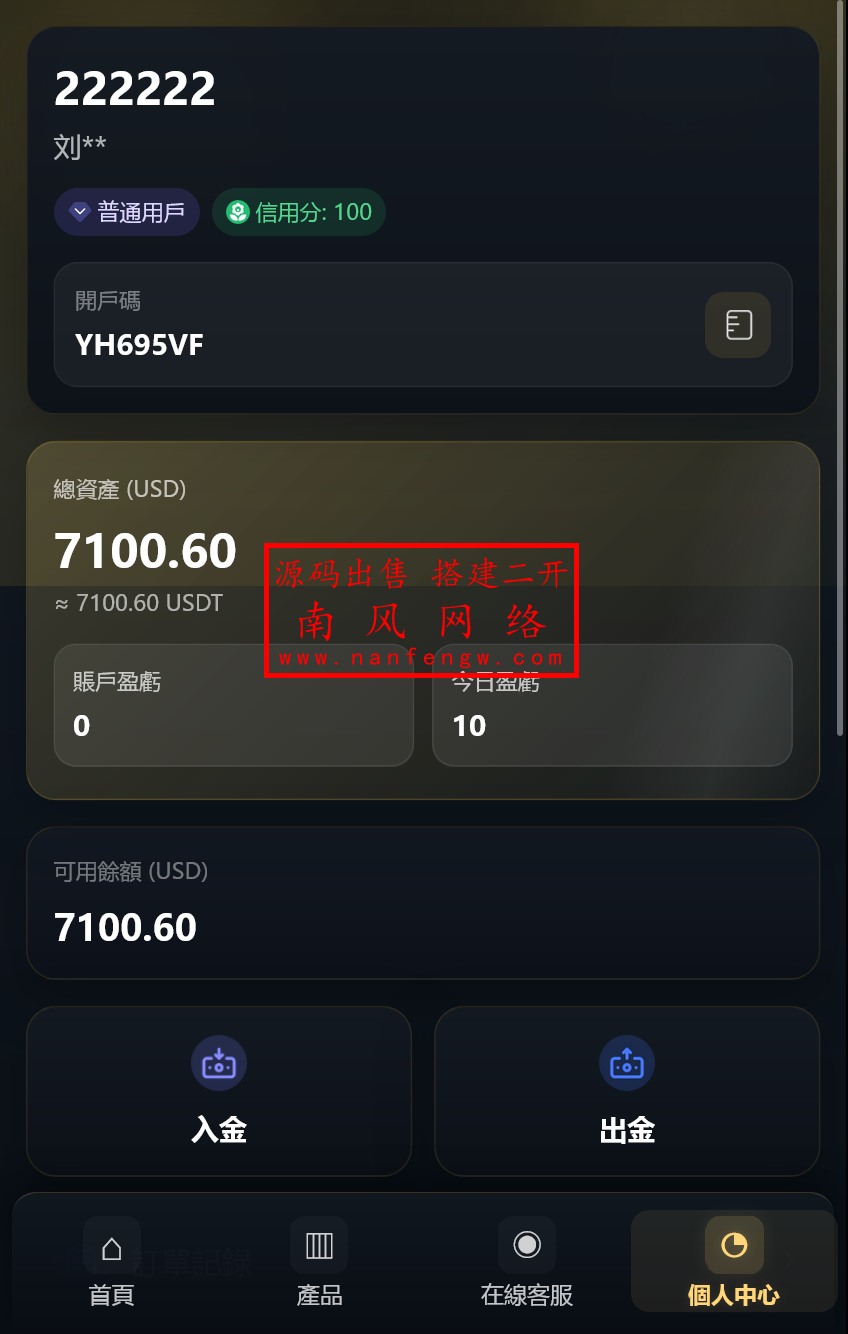Image resolution: width=848 pixels, height=1334 pixels.
Task: Click the 開戶碼 YH695VF field
Action: pos(423,325)
